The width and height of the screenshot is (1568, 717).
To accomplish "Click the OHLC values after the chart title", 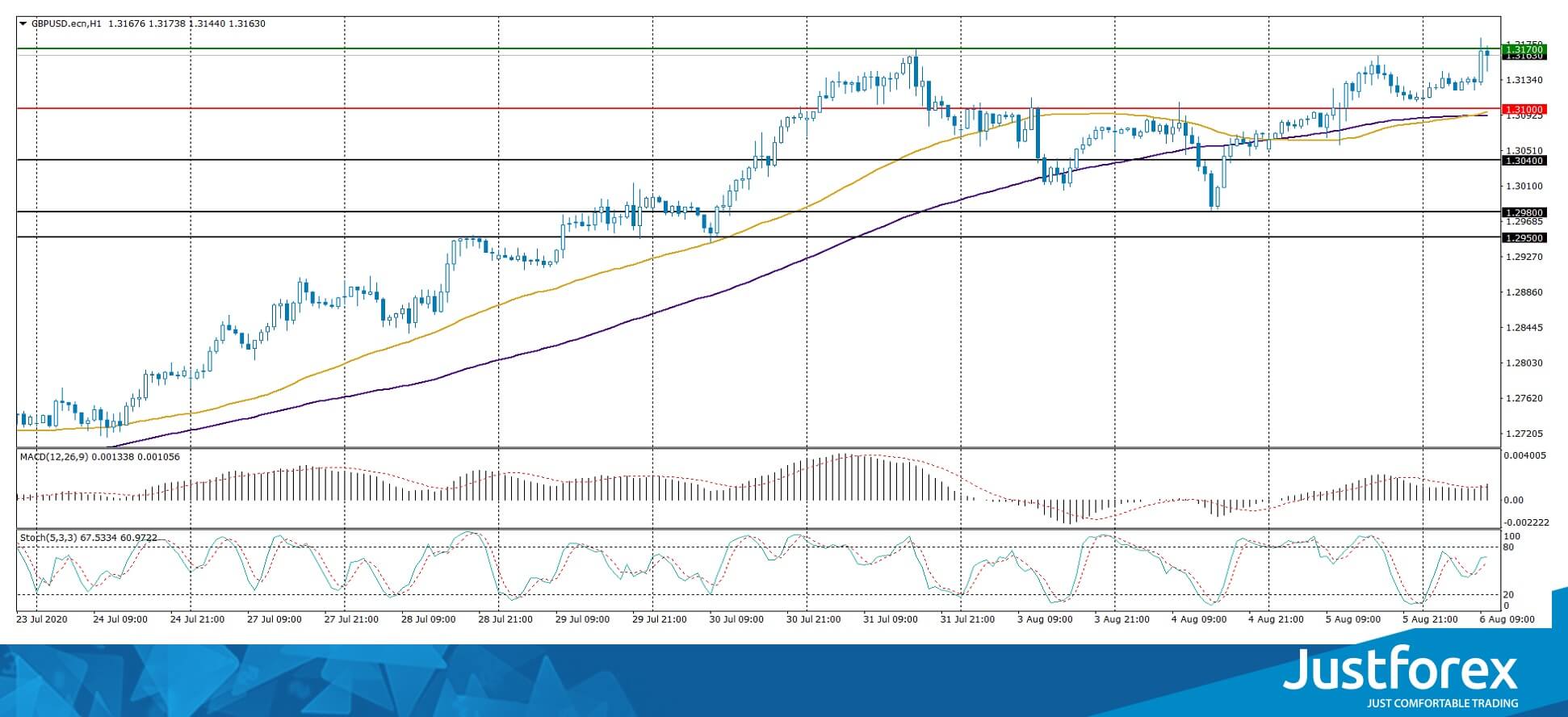I will (x=186, y=24).
